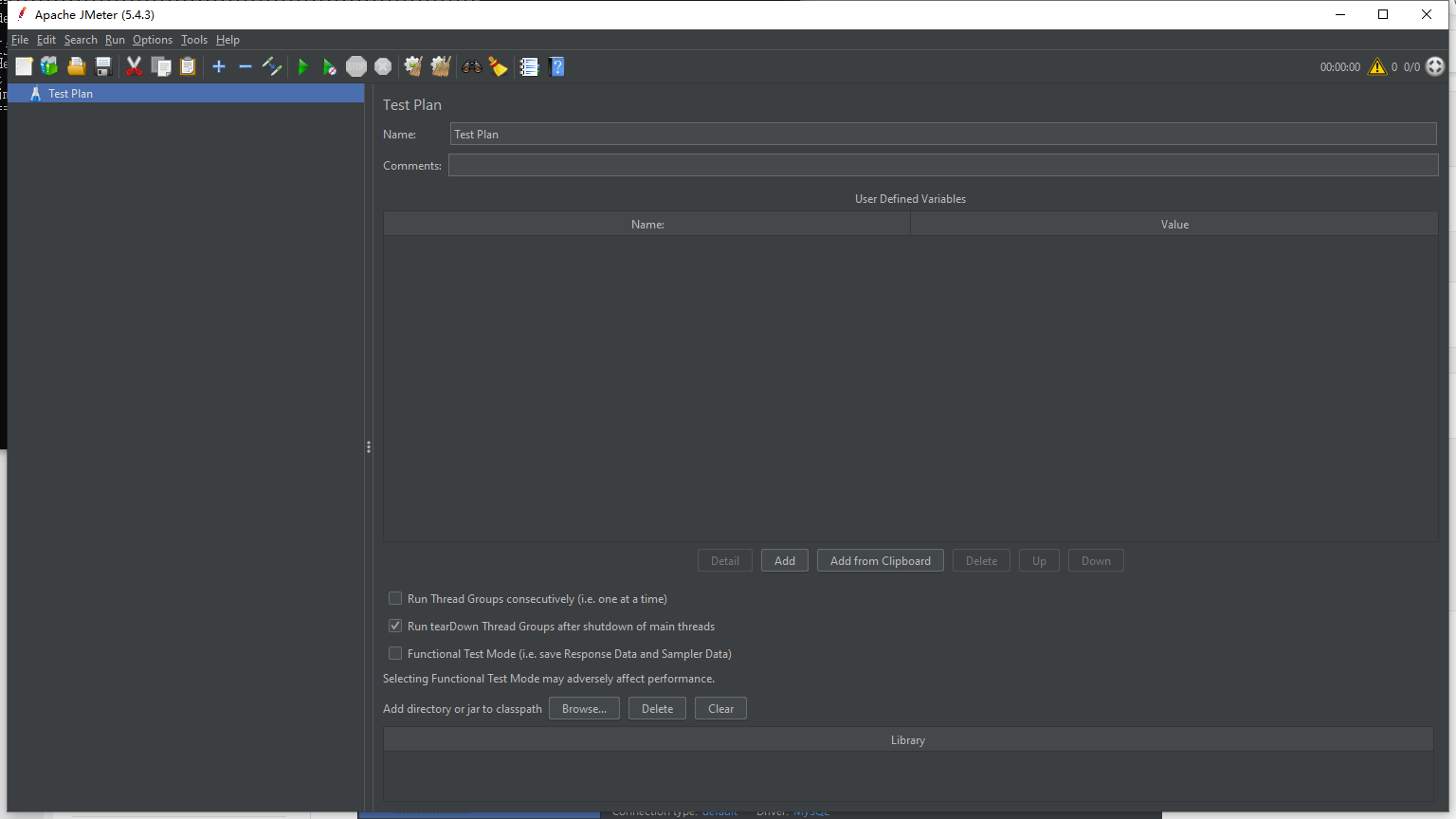
Task: Click the Library column header
Action: click(908, 739)
